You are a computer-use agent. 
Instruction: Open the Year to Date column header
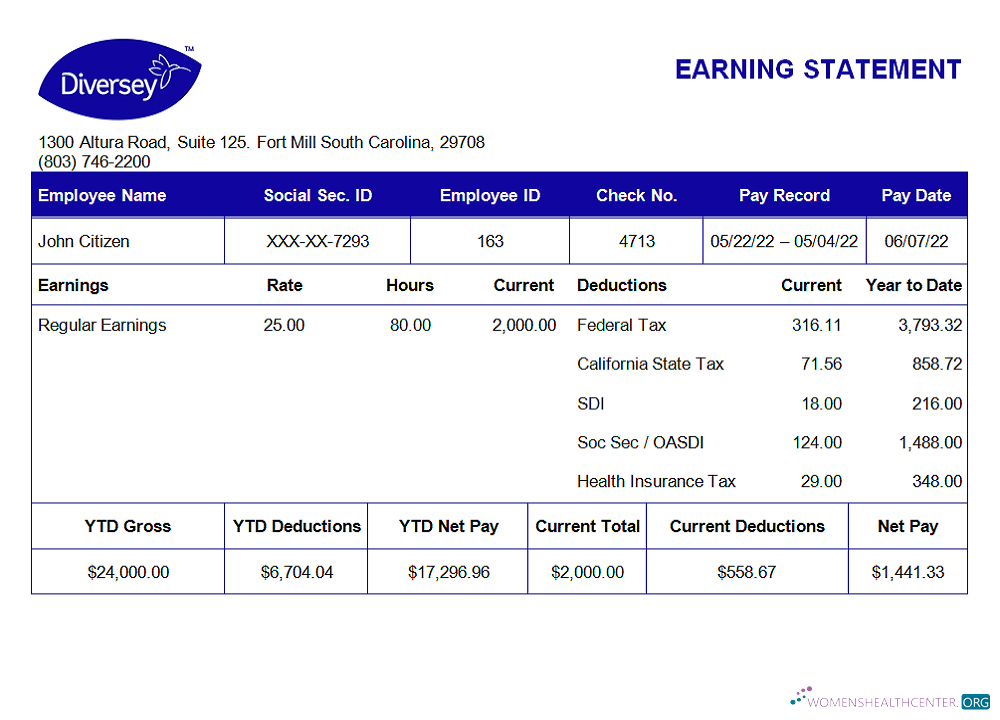[x=913, y=285]
